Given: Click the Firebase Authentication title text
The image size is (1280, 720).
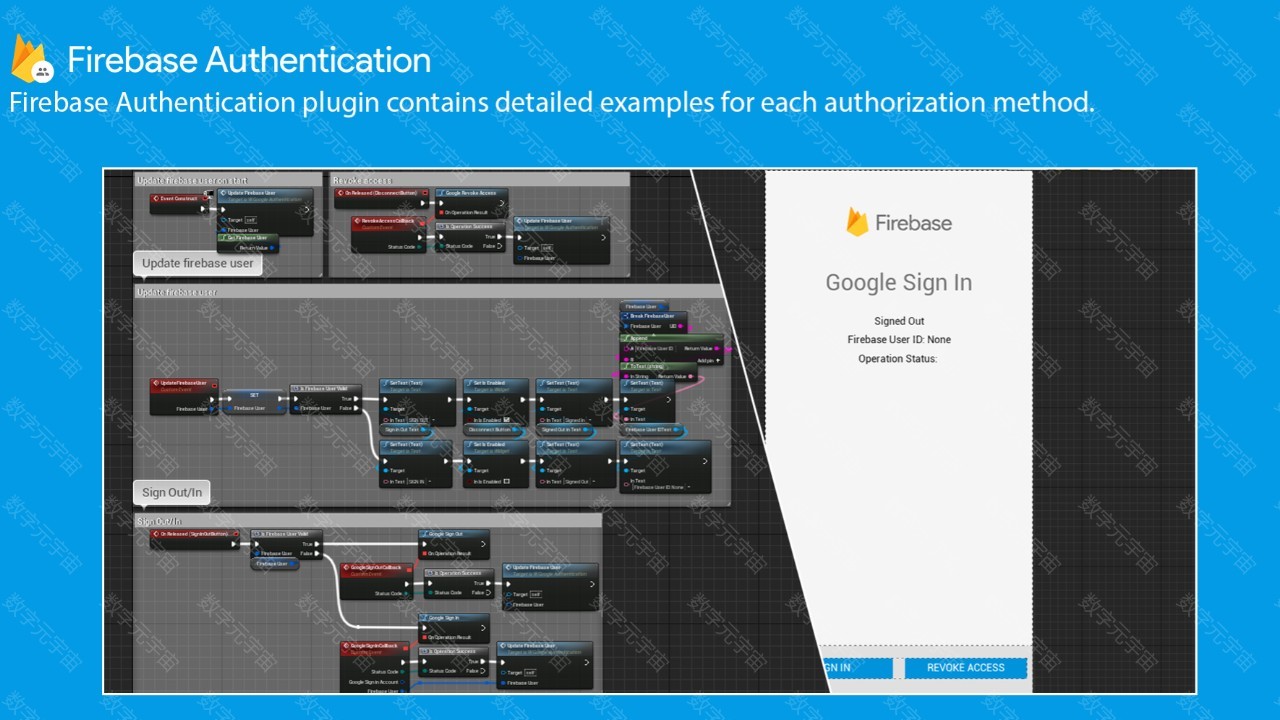Looking at the screenshot, I should pos(249,60).
